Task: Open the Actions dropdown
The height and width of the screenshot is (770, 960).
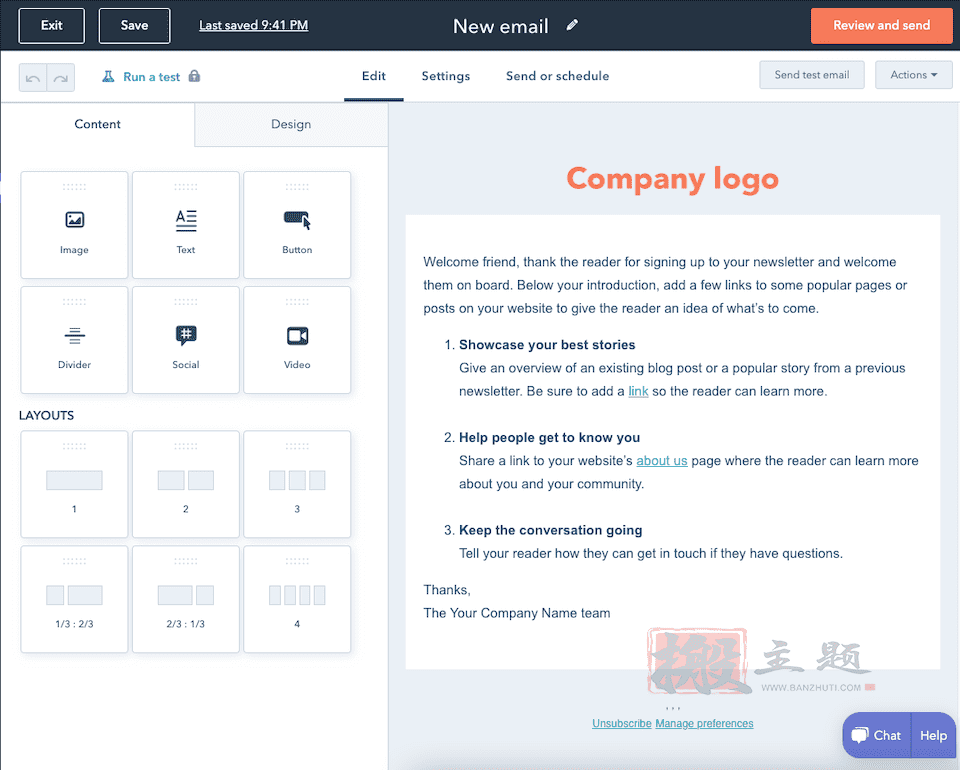Action: [913, 75]
